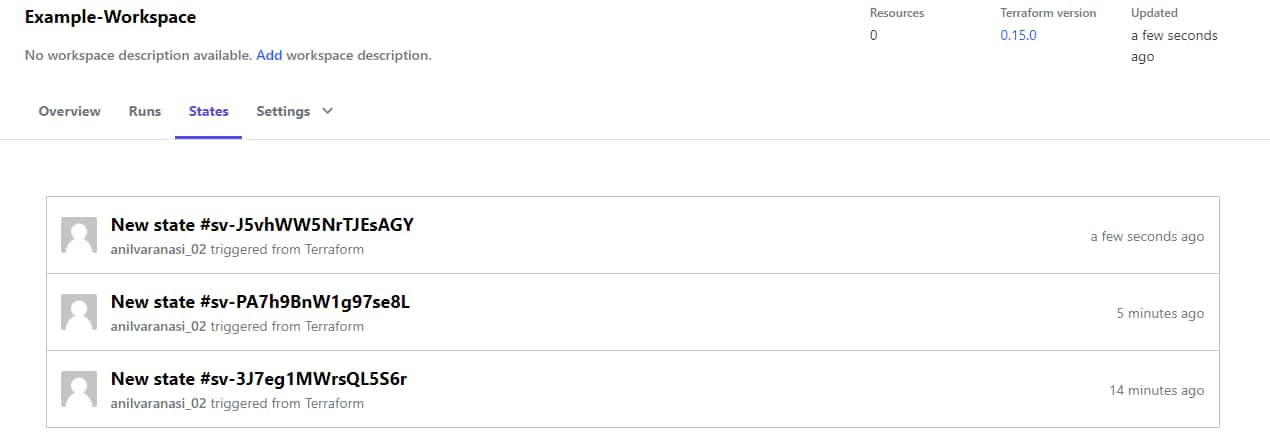This screenshot has width=1270, height=440.
Task: Switch to the Overview tab
Action: click(69, 111)
